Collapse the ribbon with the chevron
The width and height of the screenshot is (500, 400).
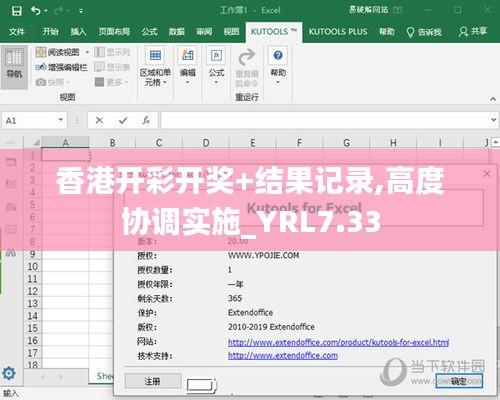[493, 99]
